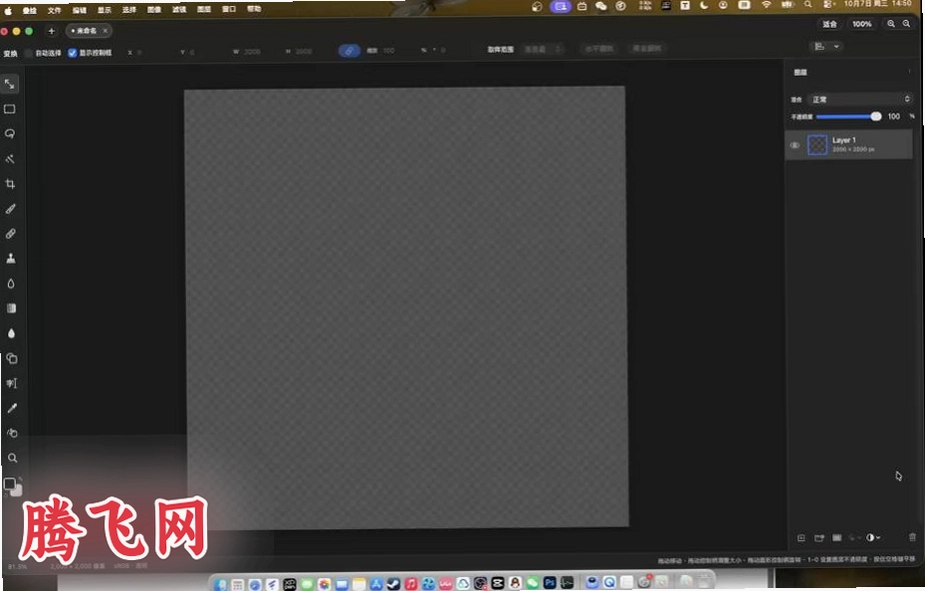Click the W width input field

pos(252,52)
